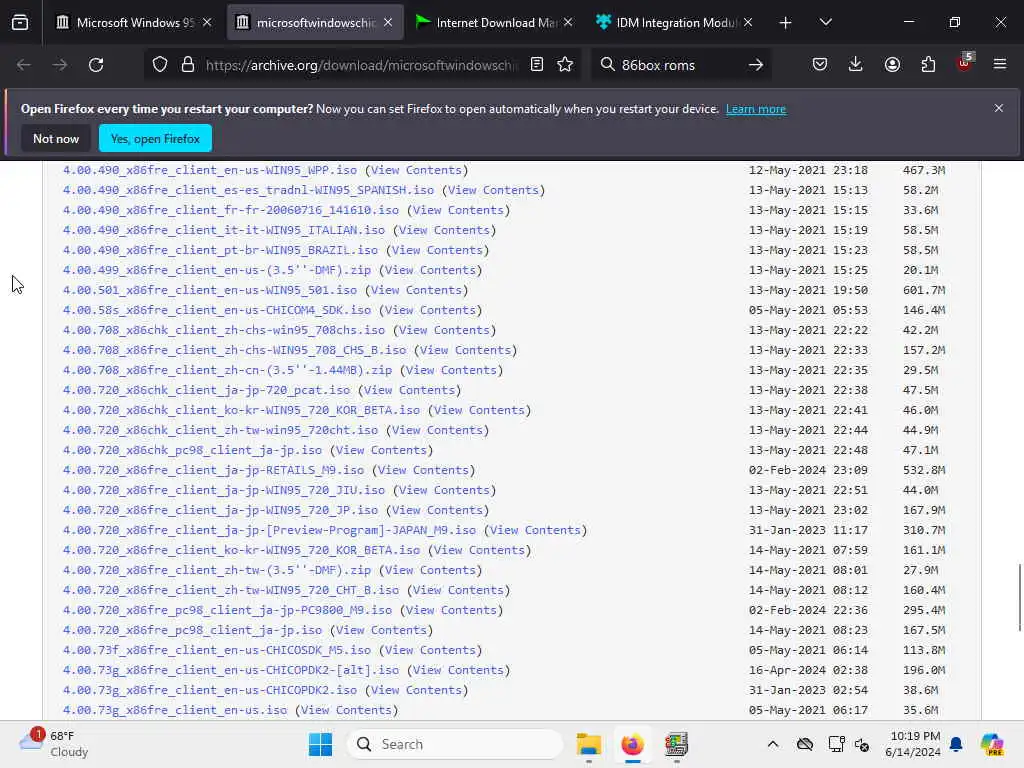Download WIN95_720_JP.iso file
The image size is (1024, 768).
tap(220, 510)
